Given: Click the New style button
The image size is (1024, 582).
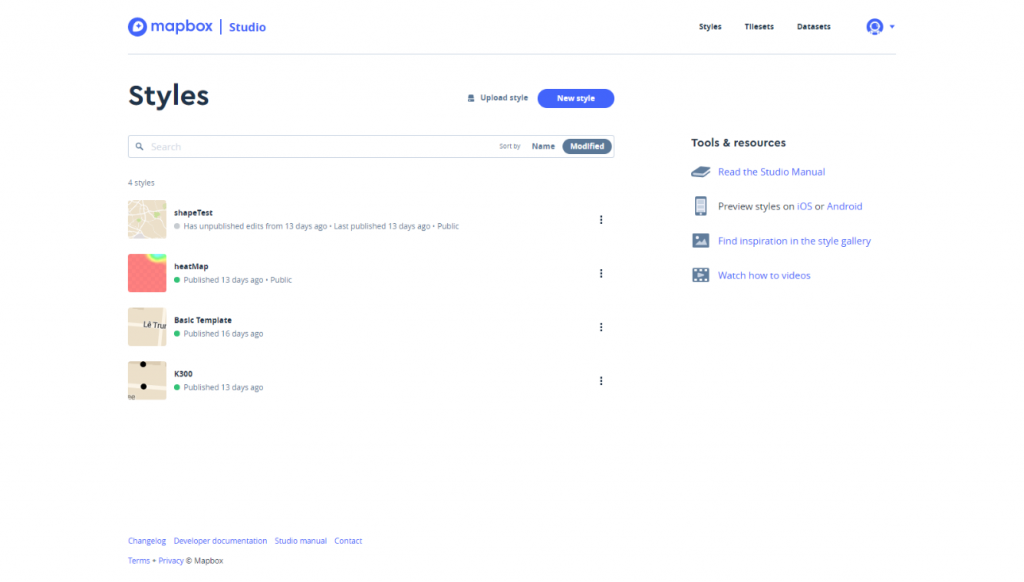Looking at the screenshot, I should [575, 98].
